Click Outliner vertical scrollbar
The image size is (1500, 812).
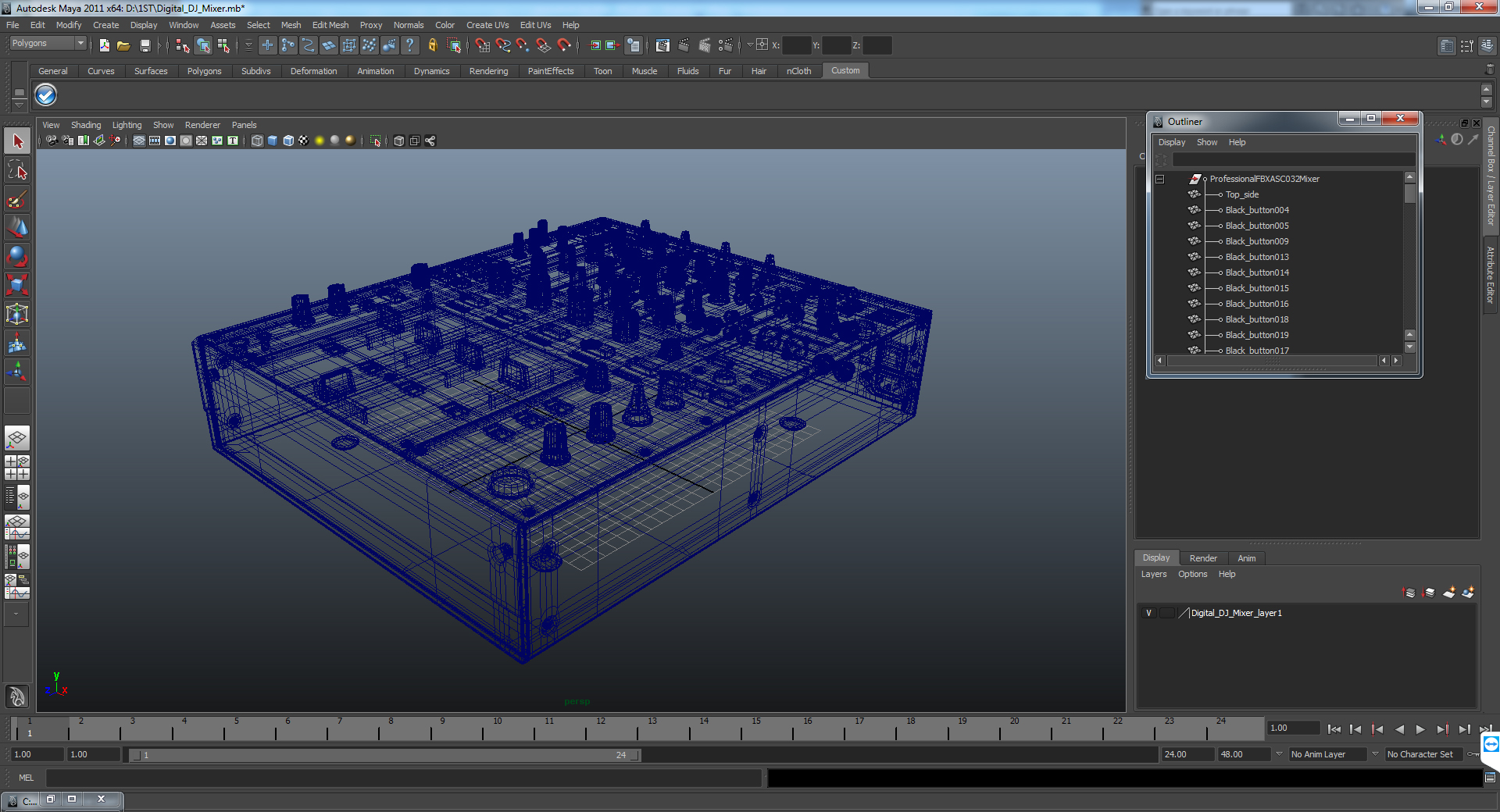(x=1409, y=262)
